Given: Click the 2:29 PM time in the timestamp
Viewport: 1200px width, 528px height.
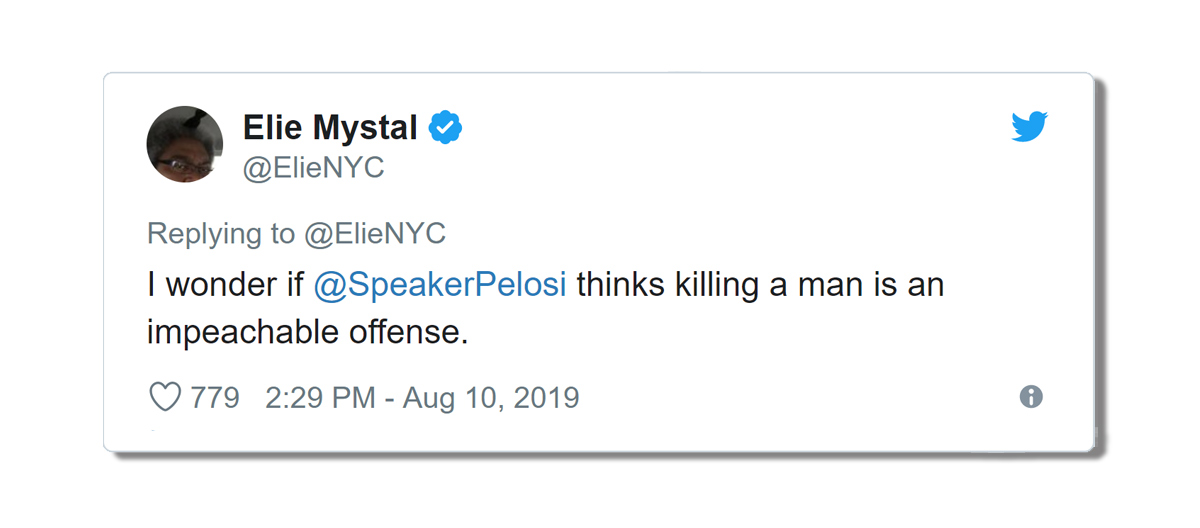Looking at the screenshot, I should [x=320, y=397].
